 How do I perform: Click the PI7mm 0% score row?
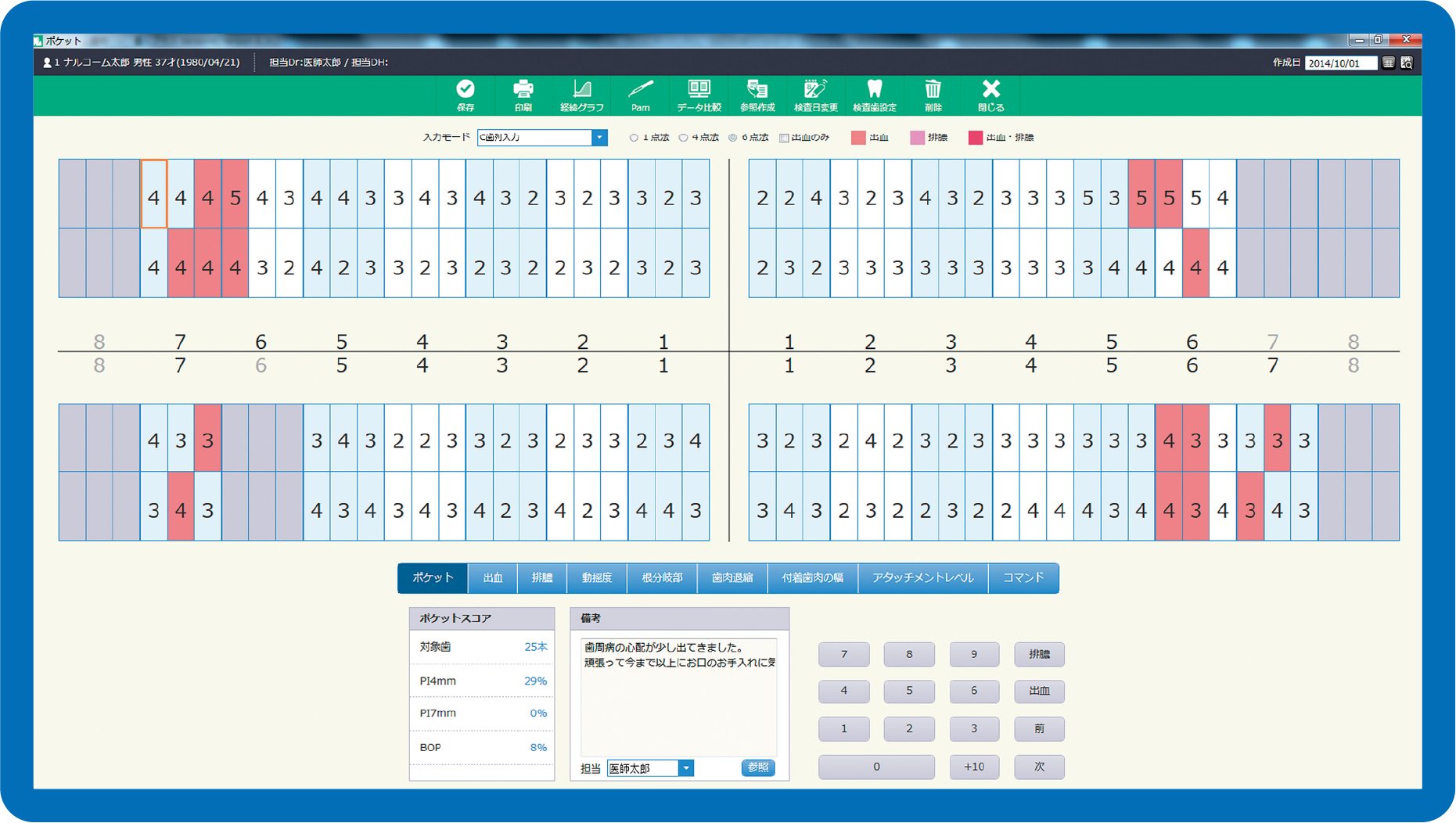pyautogui.click(x=483, y=713)
